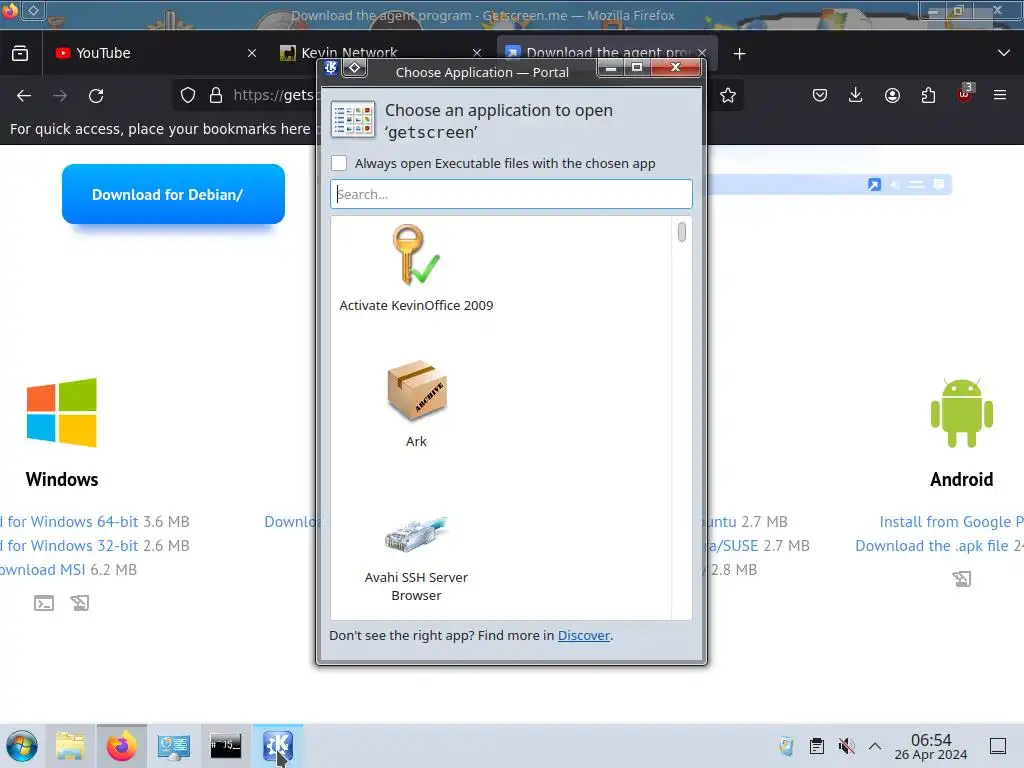Open the start menu orb
Screen dimensions: 1024x768
[x=22, y=746]
